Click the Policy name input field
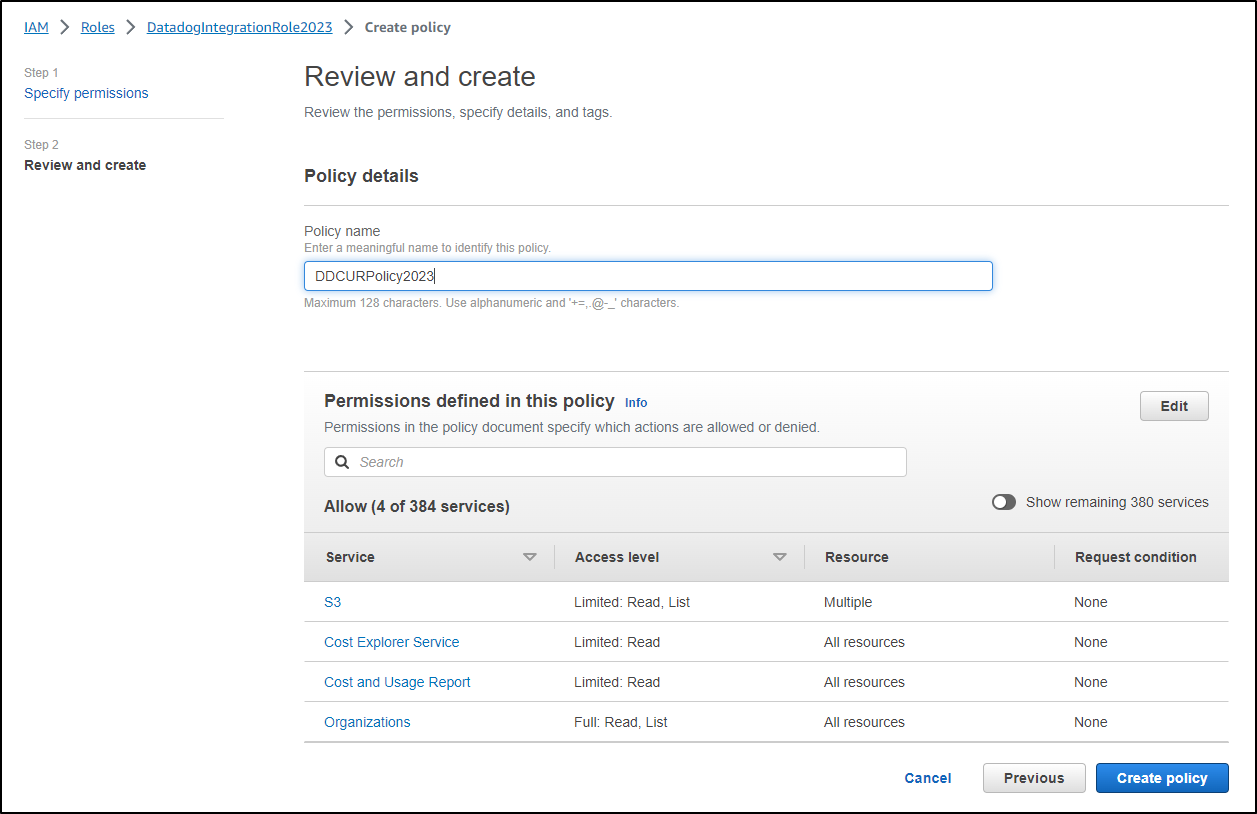 648,276
